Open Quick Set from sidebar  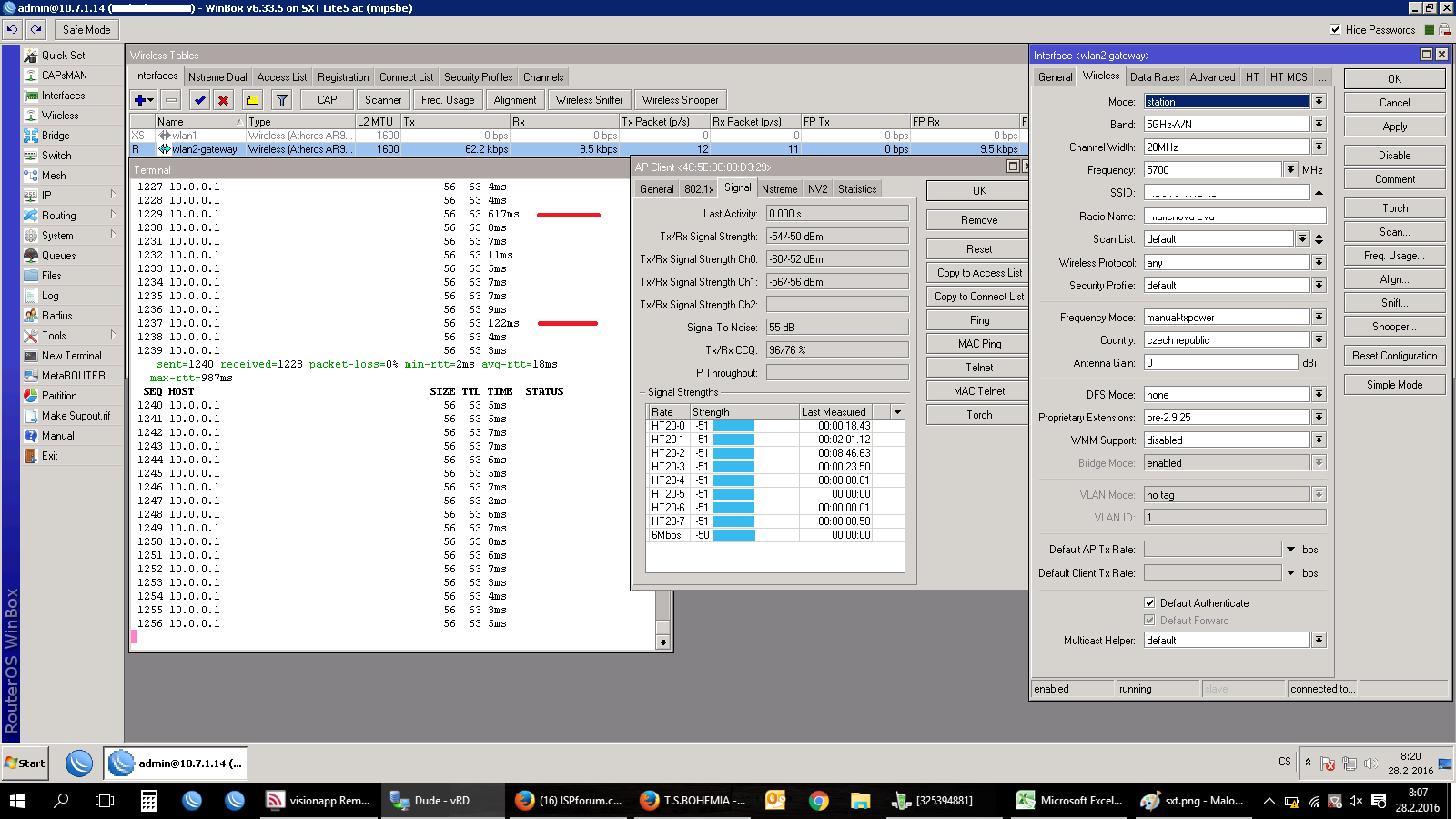pos(63,56)
